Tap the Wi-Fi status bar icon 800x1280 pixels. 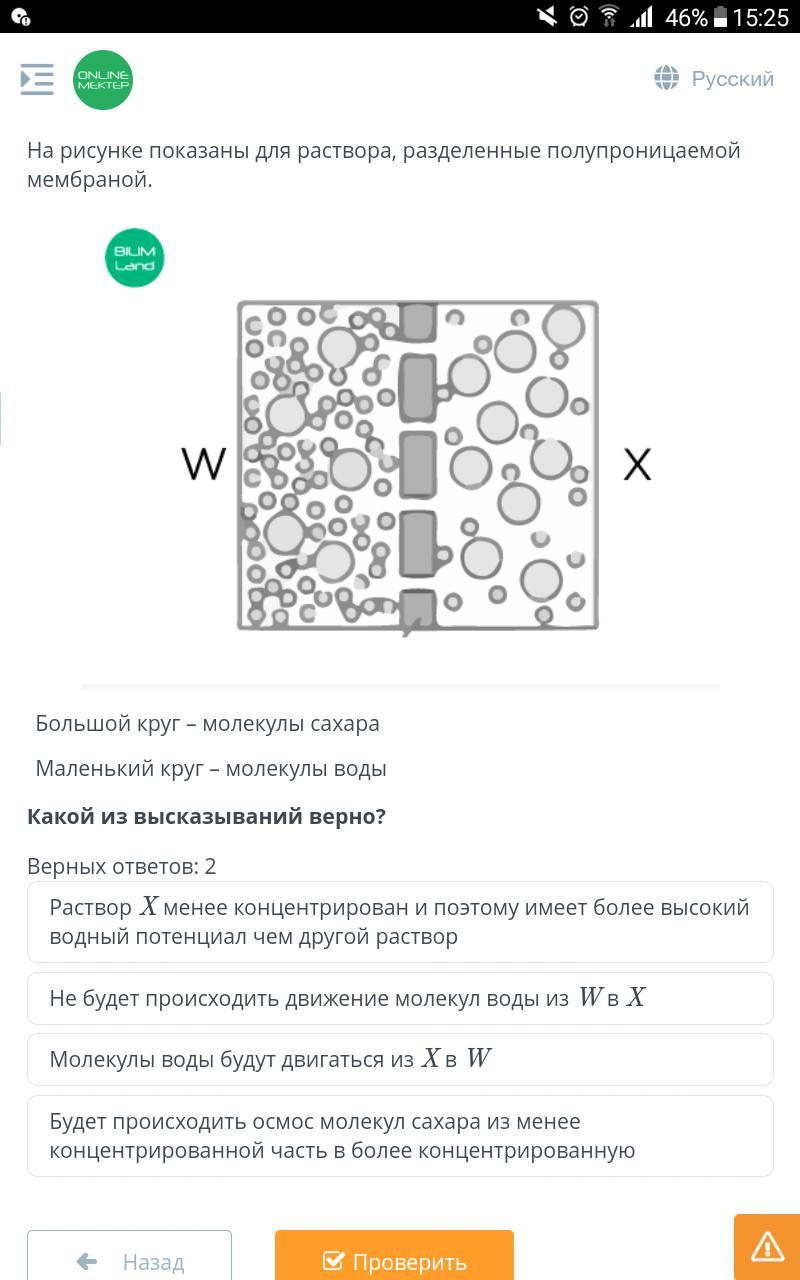609,16
